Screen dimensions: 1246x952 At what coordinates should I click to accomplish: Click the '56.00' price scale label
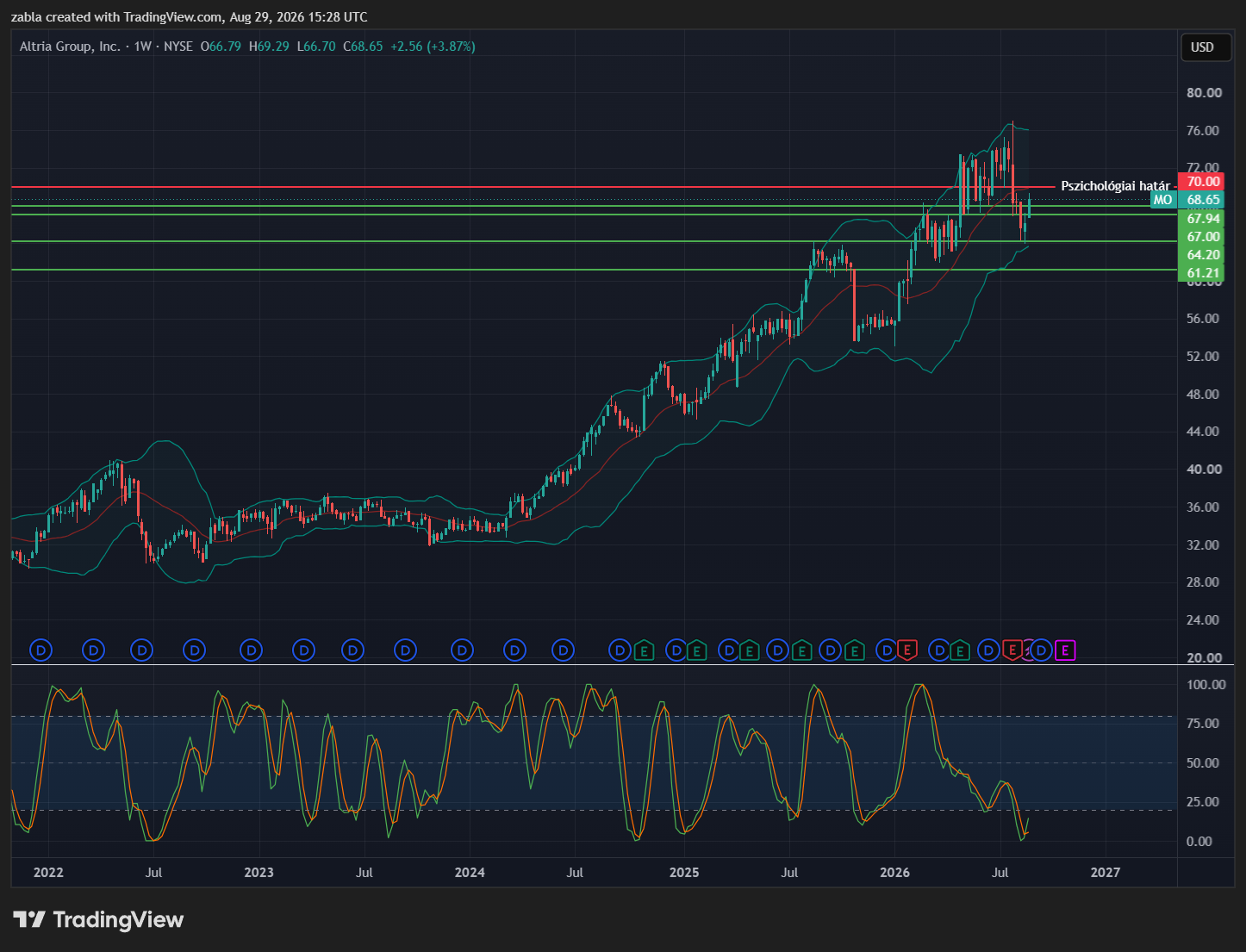pos(1204,319)
